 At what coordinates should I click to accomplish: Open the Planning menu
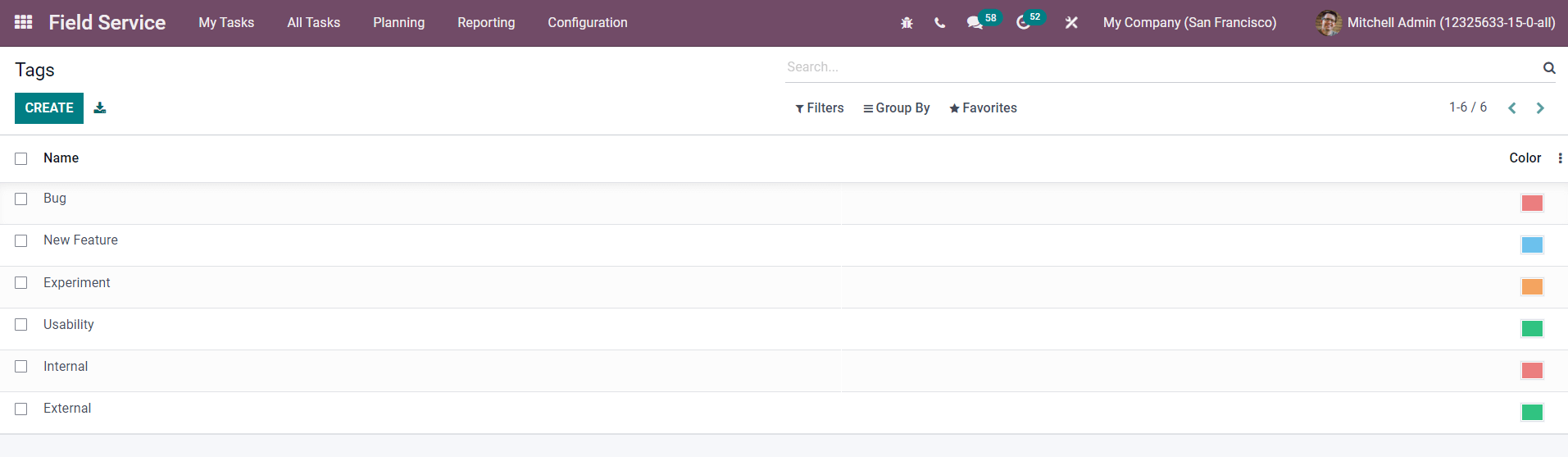[x=398, y=23]
